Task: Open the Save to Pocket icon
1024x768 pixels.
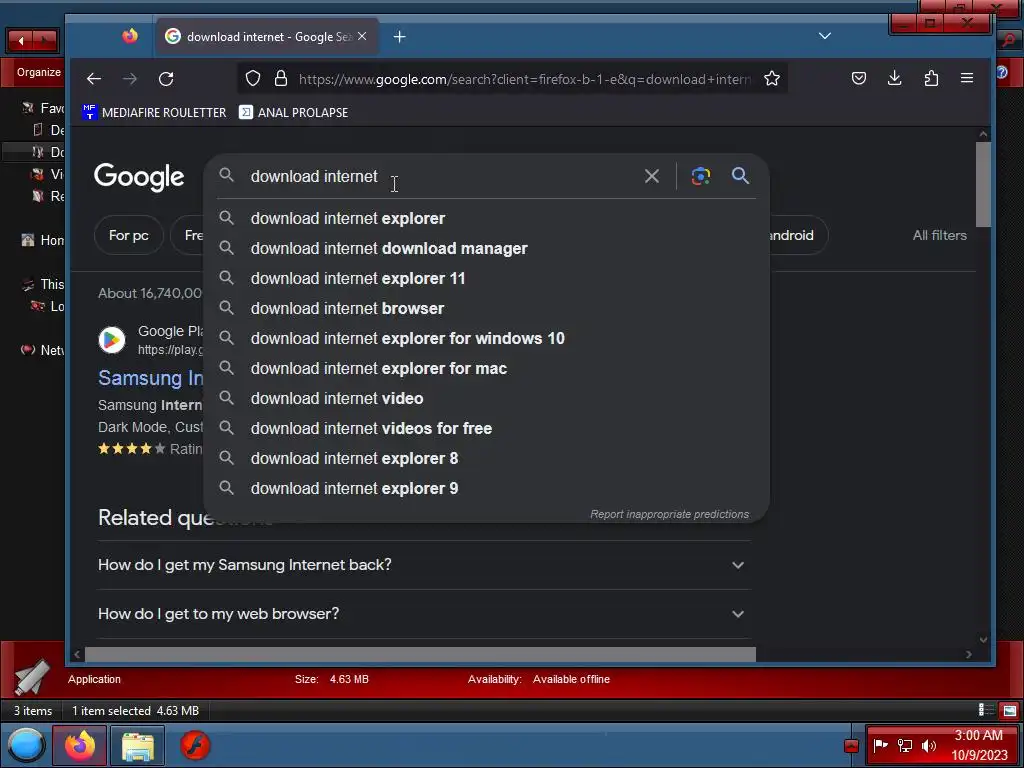Action: (x=859, y=78)
